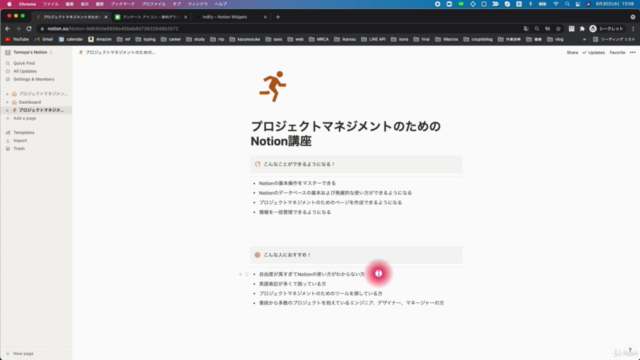Open the kazunosuke bookmark folder
The width and height of the screenshot is (640, 360).
coord(245,40)
